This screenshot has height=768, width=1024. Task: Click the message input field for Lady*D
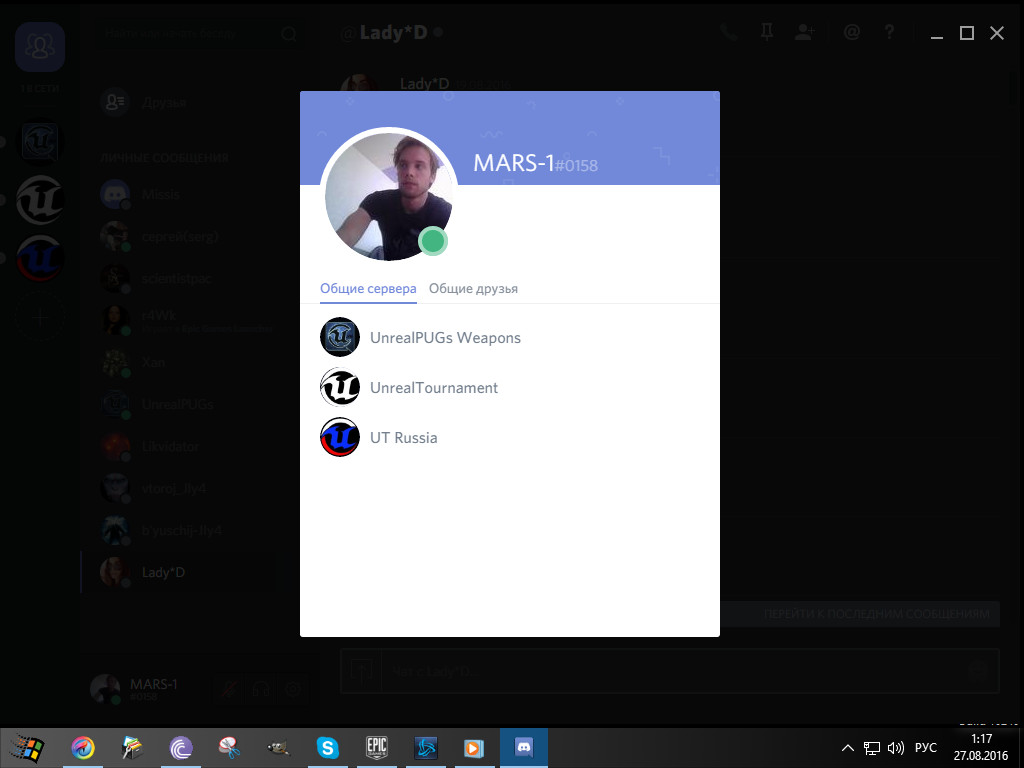(x=673, y=671)
